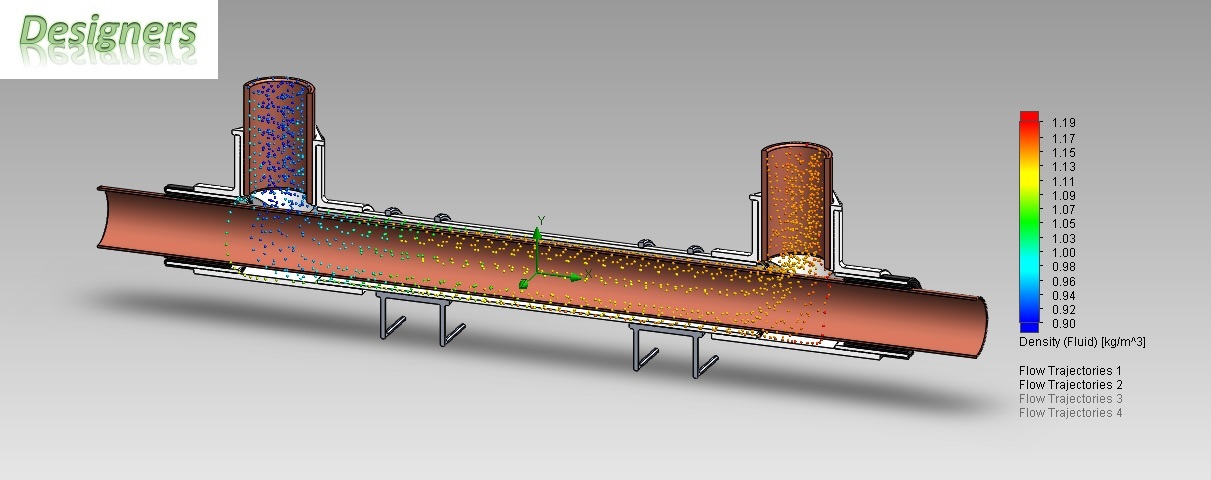
Task: Click the 1.13 legend value
Action: pyautogui.click(x=1063, y=166)
